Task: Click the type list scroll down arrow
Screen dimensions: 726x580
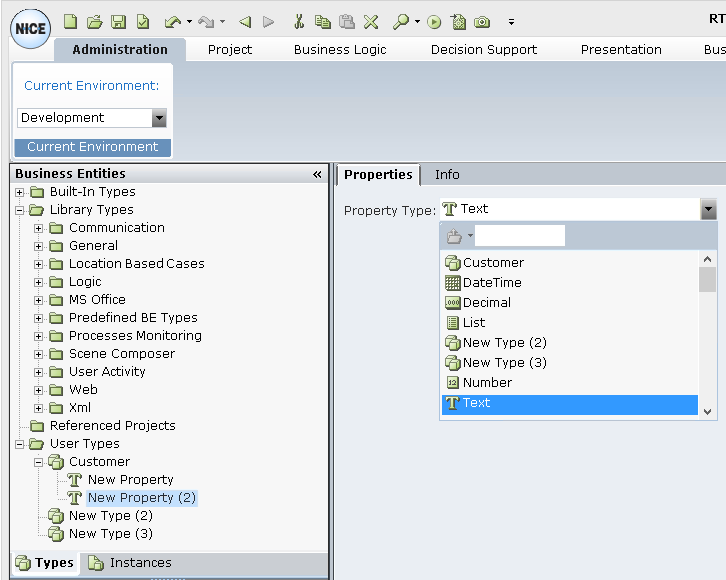Action: 708,410
